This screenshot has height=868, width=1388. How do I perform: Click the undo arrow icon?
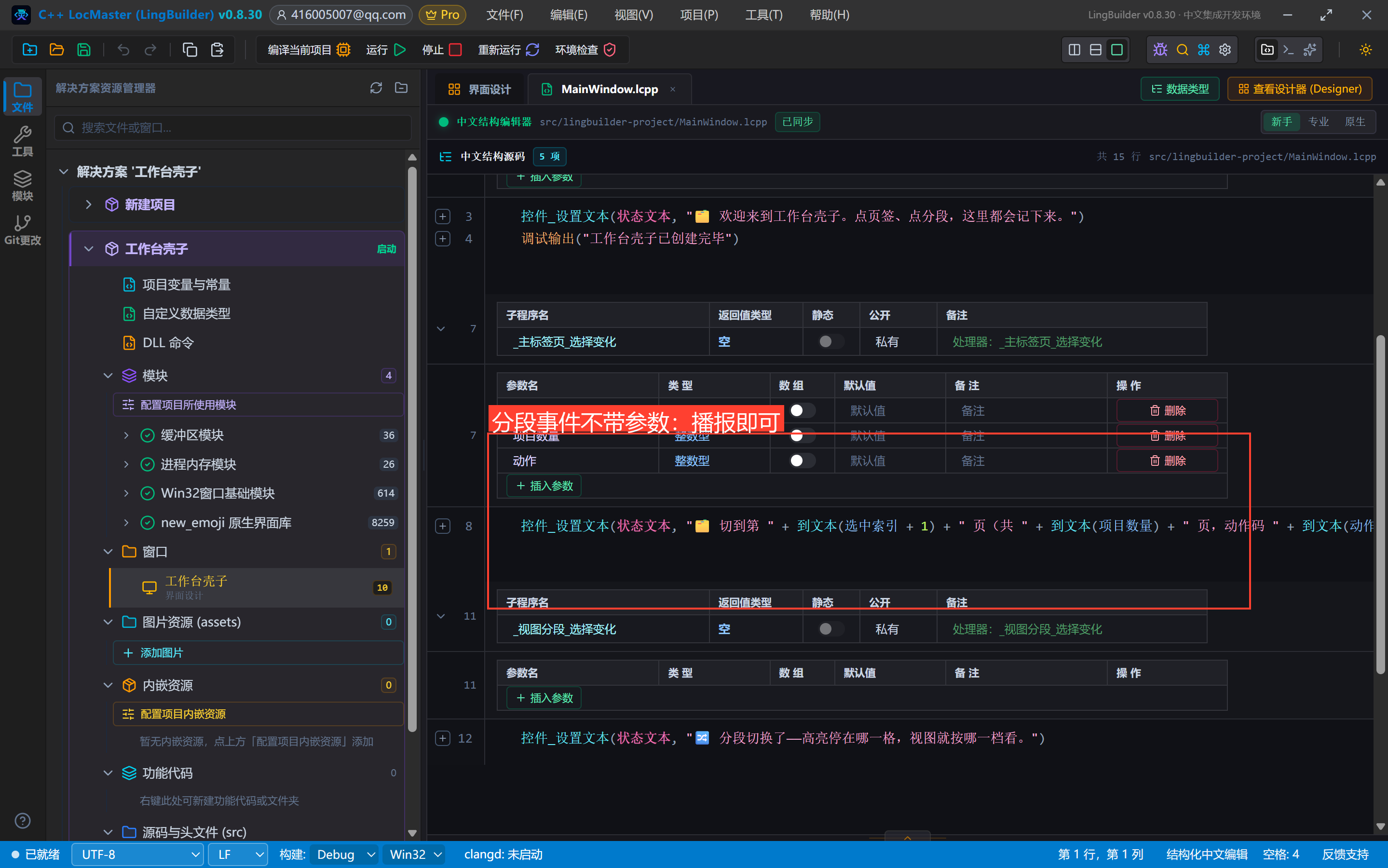point(123,50)
